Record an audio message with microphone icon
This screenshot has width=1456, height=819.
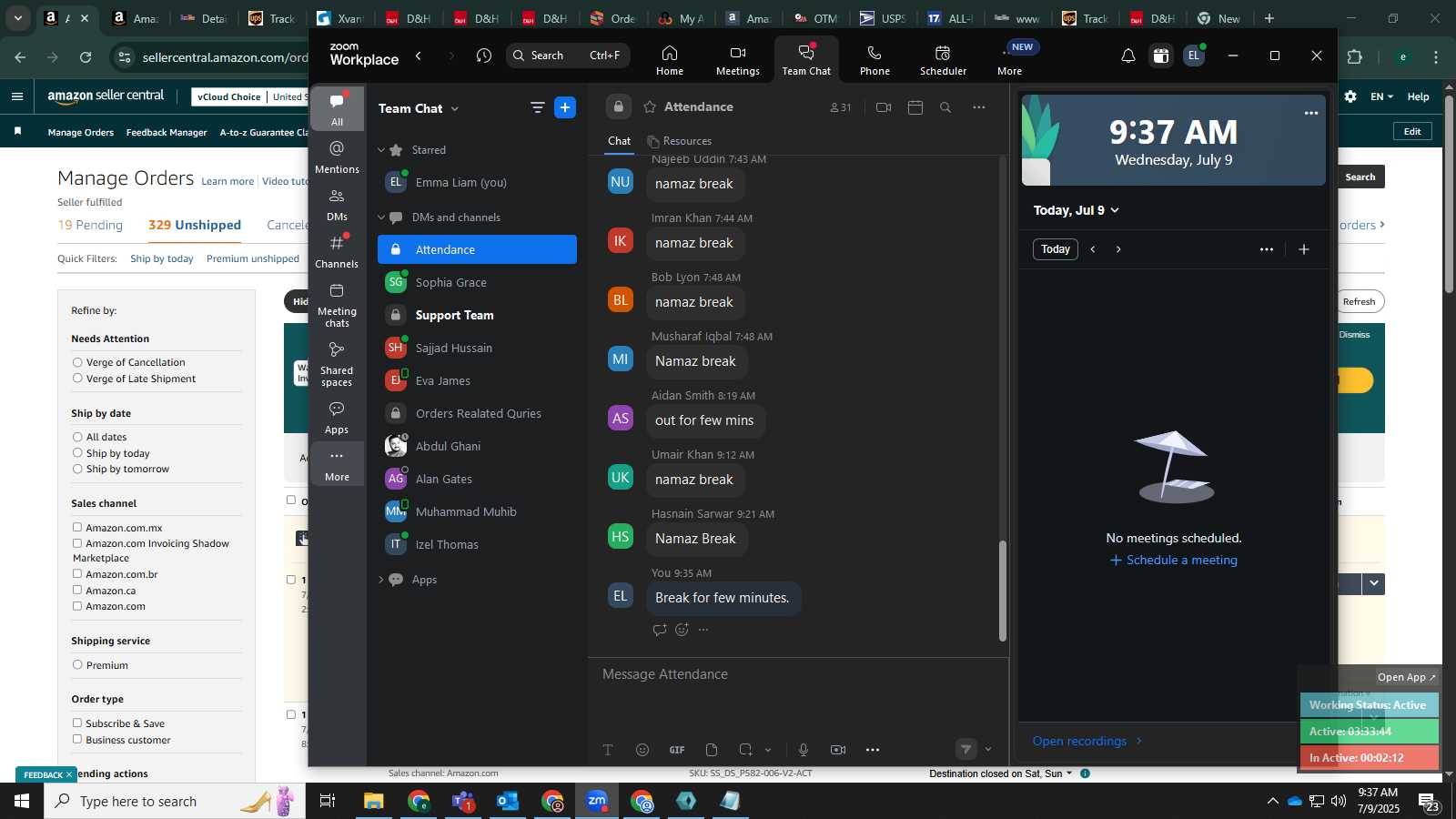[x=804, y=750]
